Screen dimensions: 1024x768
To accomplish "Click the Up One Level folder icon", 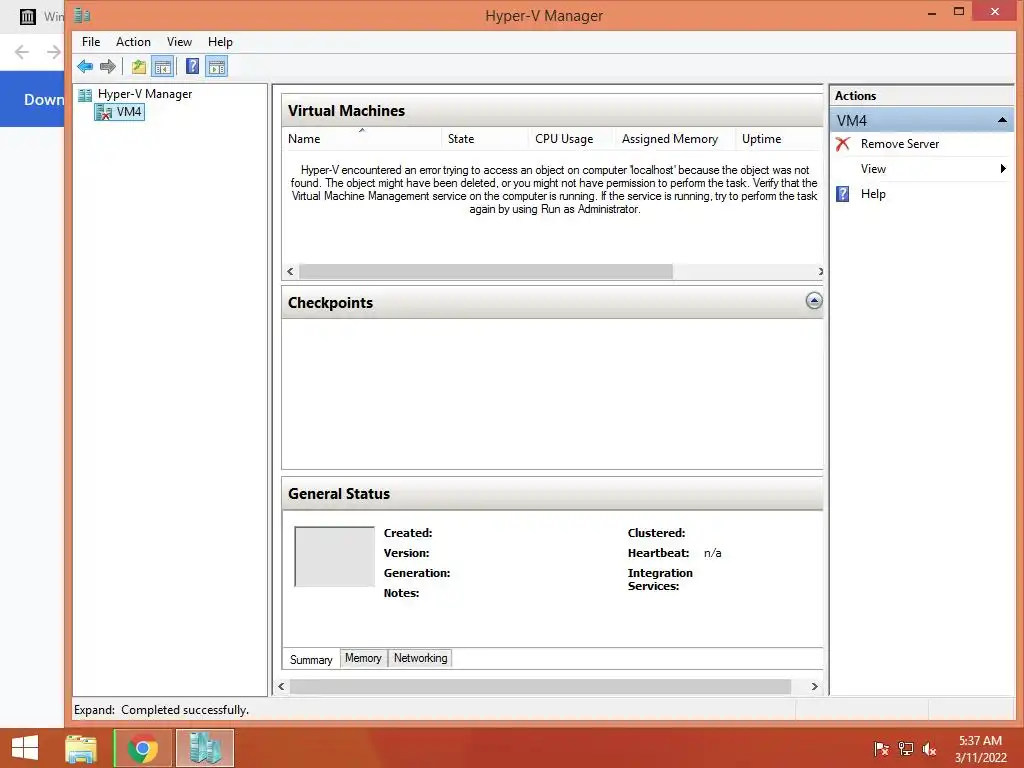I will (138, 66).
